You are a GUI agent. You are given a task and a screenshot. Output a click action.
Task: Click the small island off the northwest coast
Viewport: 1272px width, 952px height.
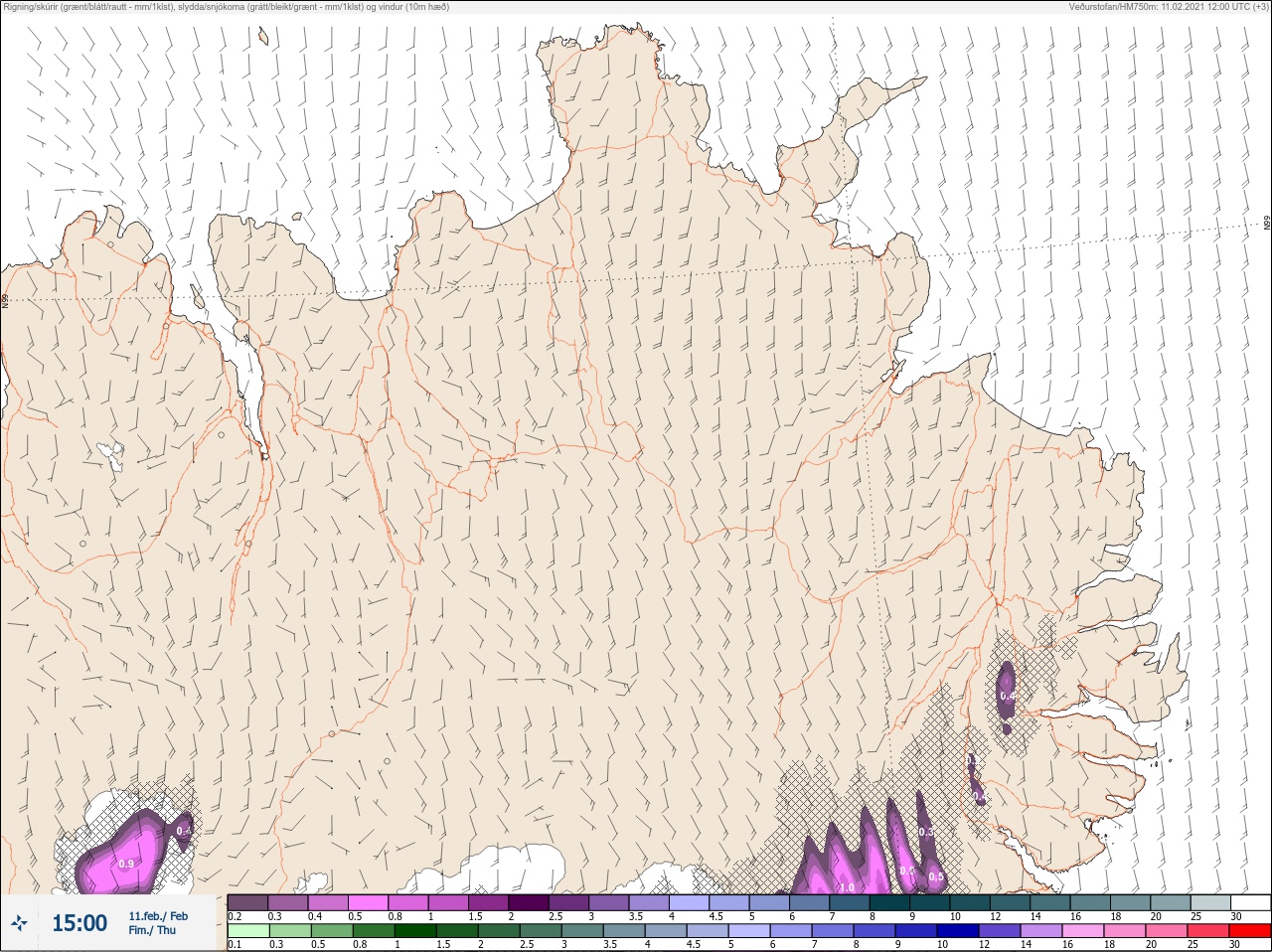(263, 36)
